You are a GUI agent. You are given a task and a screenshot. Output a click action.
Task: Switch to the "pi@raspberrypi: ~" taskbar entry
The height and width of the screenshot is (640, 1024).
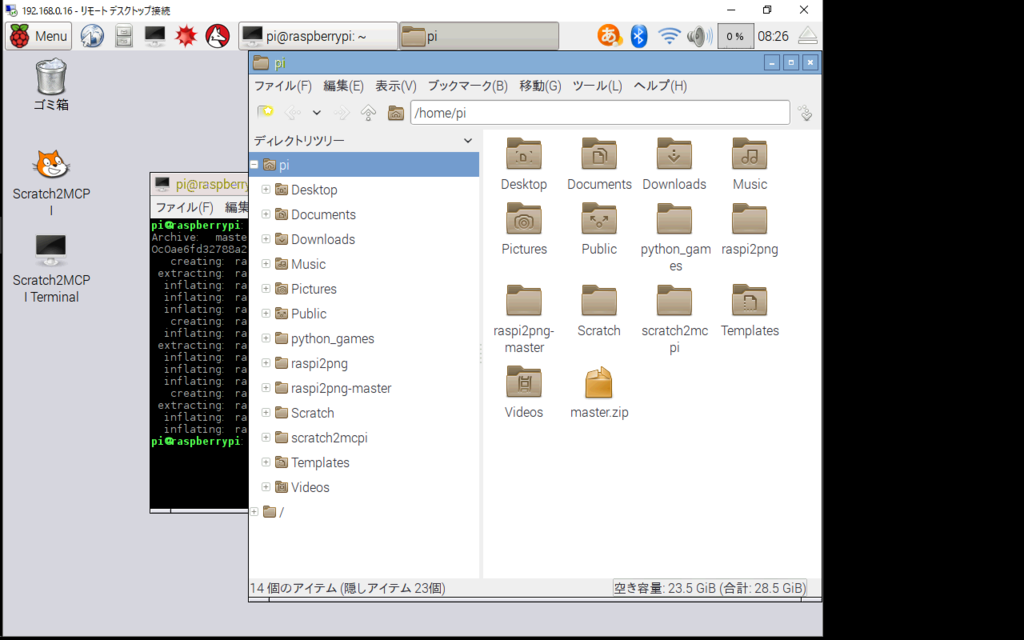point(318,36)
